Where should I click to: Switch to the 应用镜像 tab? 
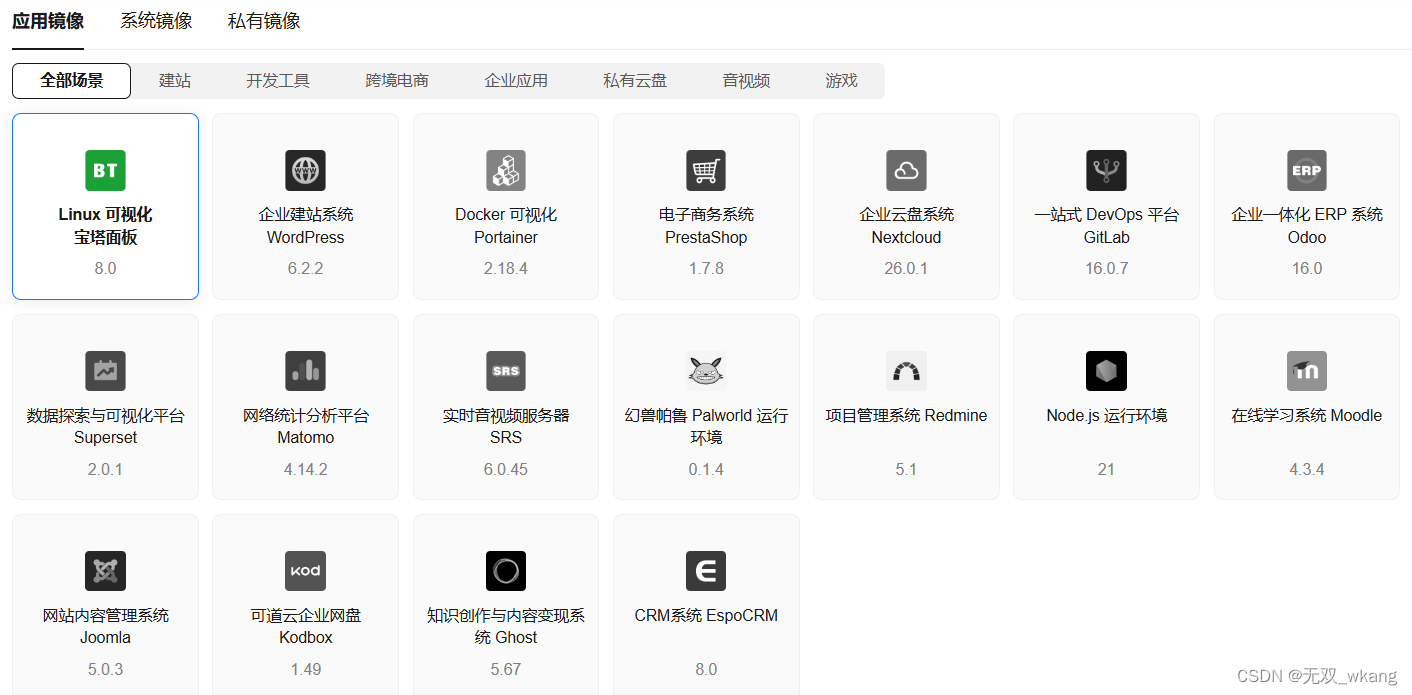pyautogui.click(x=48, y=21)
